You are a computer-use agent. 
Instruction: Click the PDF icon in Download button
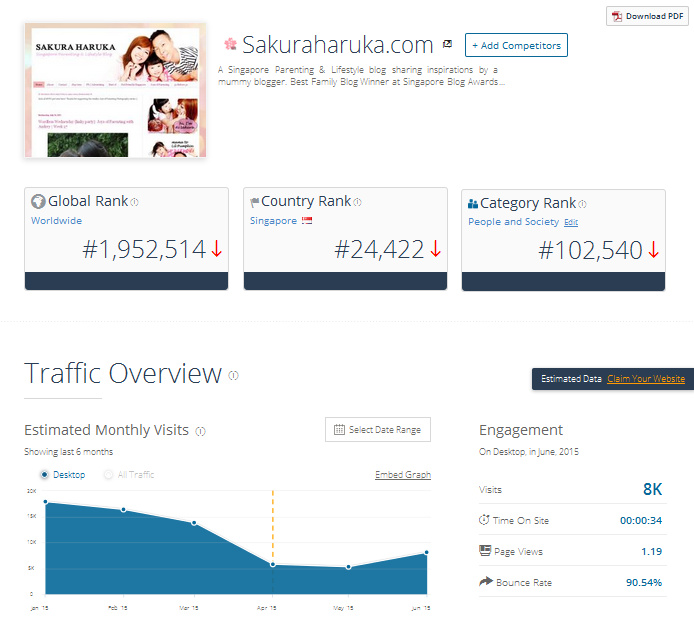[617, 17]
